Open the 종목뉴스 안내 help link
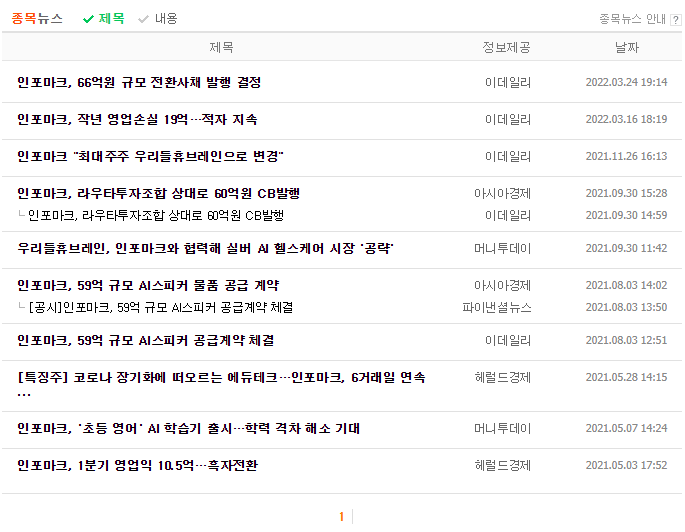 click(x=632, y=19)
